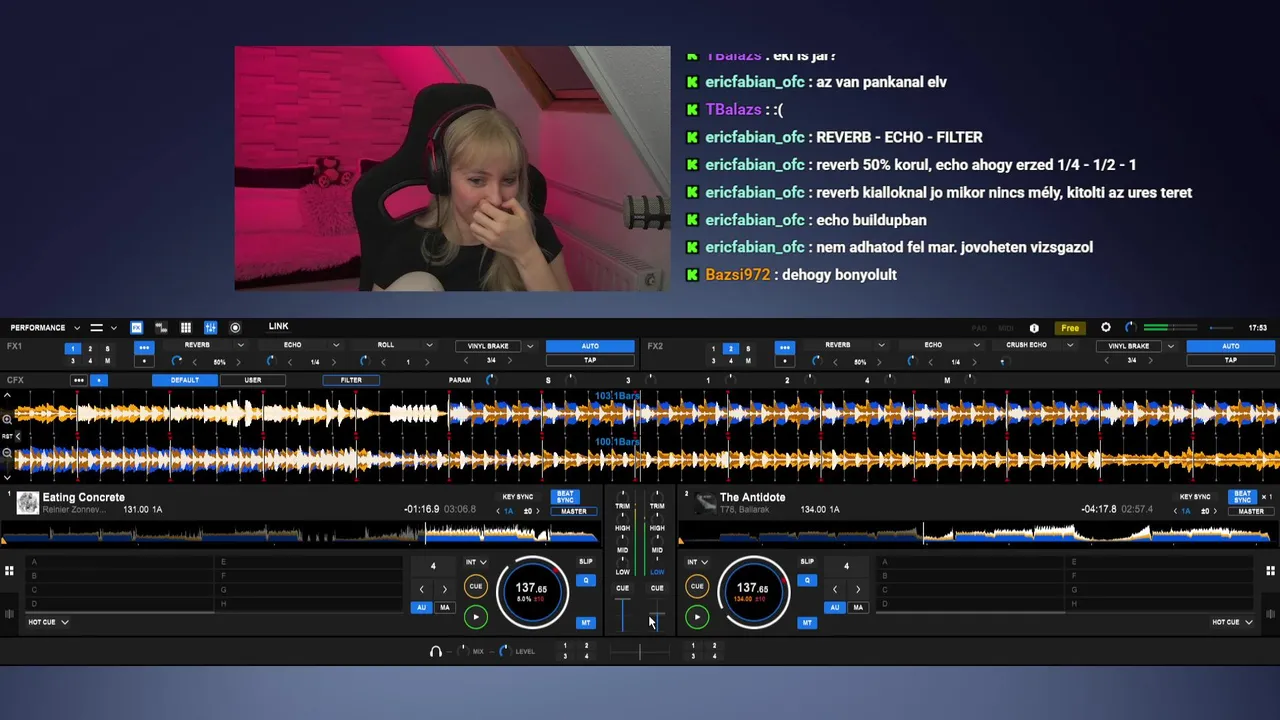Toggle the mixer panel icon
The image size is (1280, 720).
click(211, 328)
